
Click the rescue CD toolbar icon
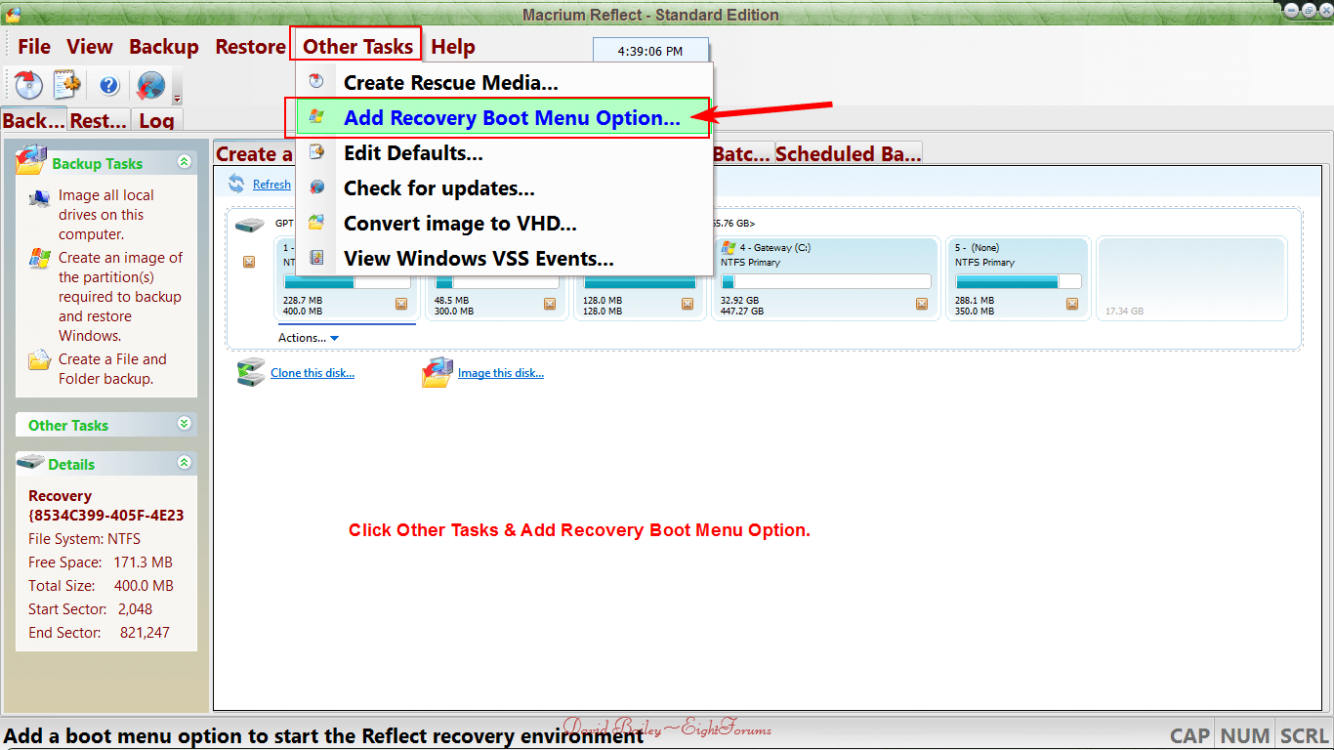[28, 86]
